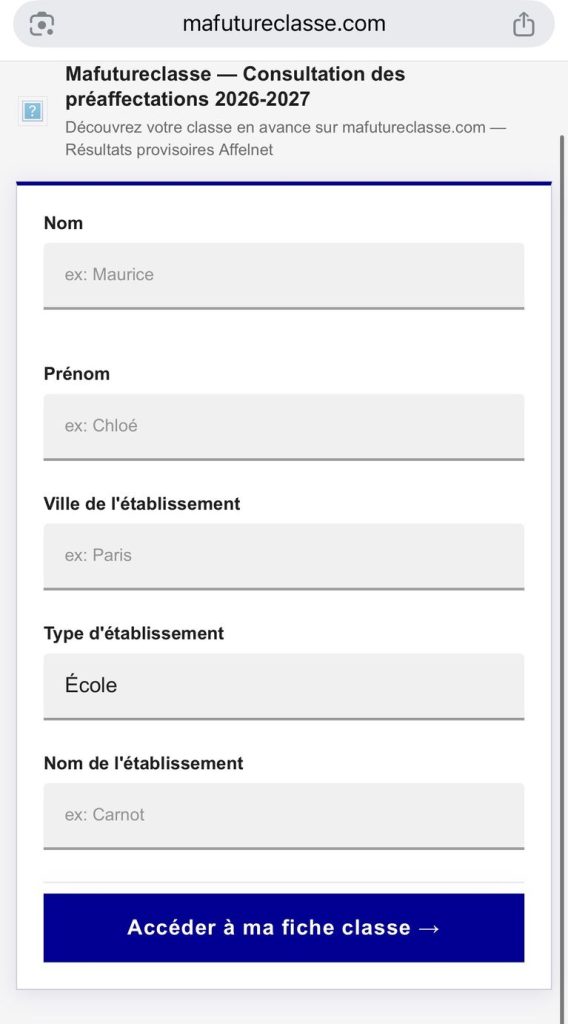Select the mafutureclasse.com URL text

click(x=284, y=24)
